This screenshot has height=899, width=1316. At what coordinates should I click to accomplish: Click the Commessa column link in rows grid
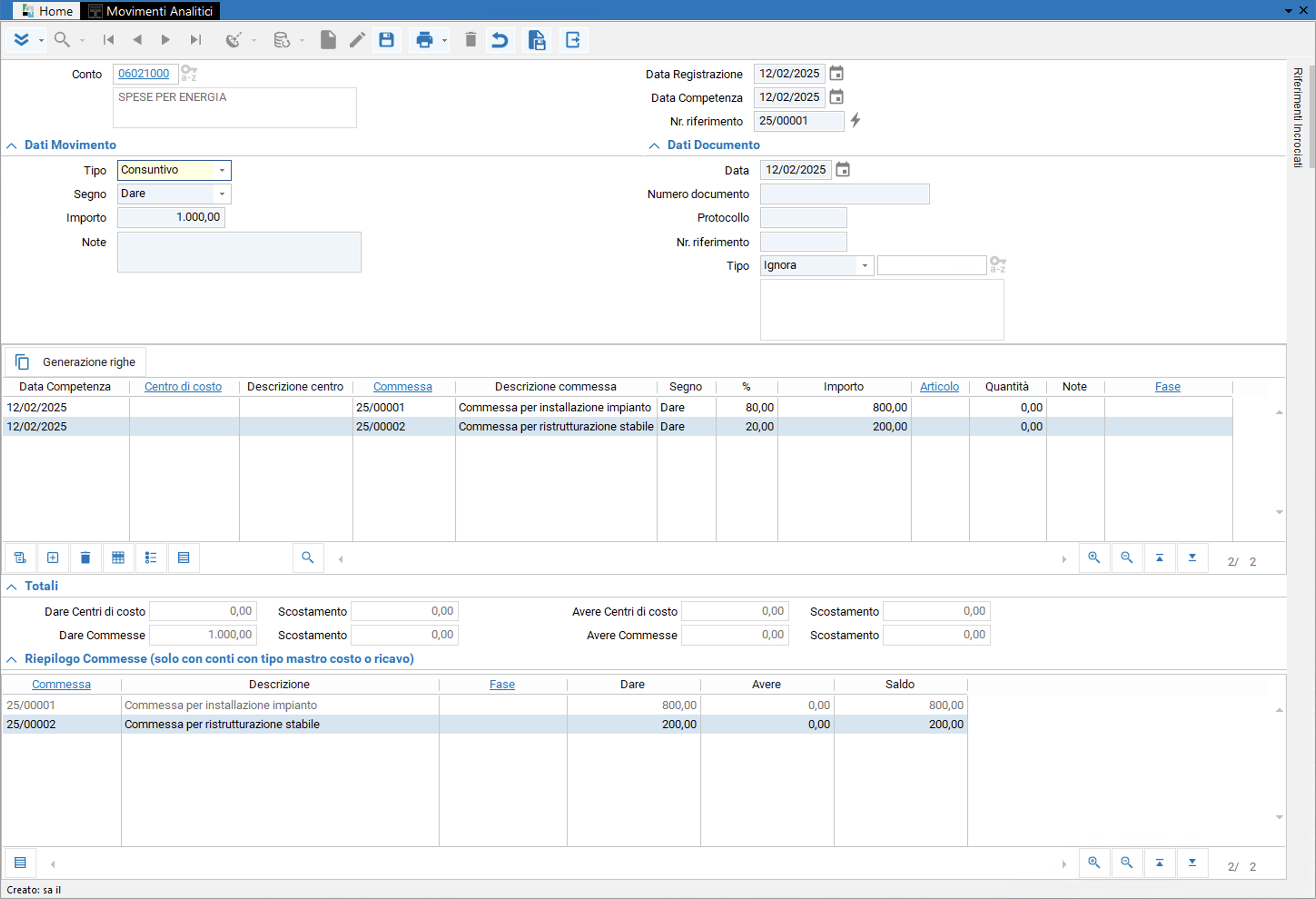[403, 387]
